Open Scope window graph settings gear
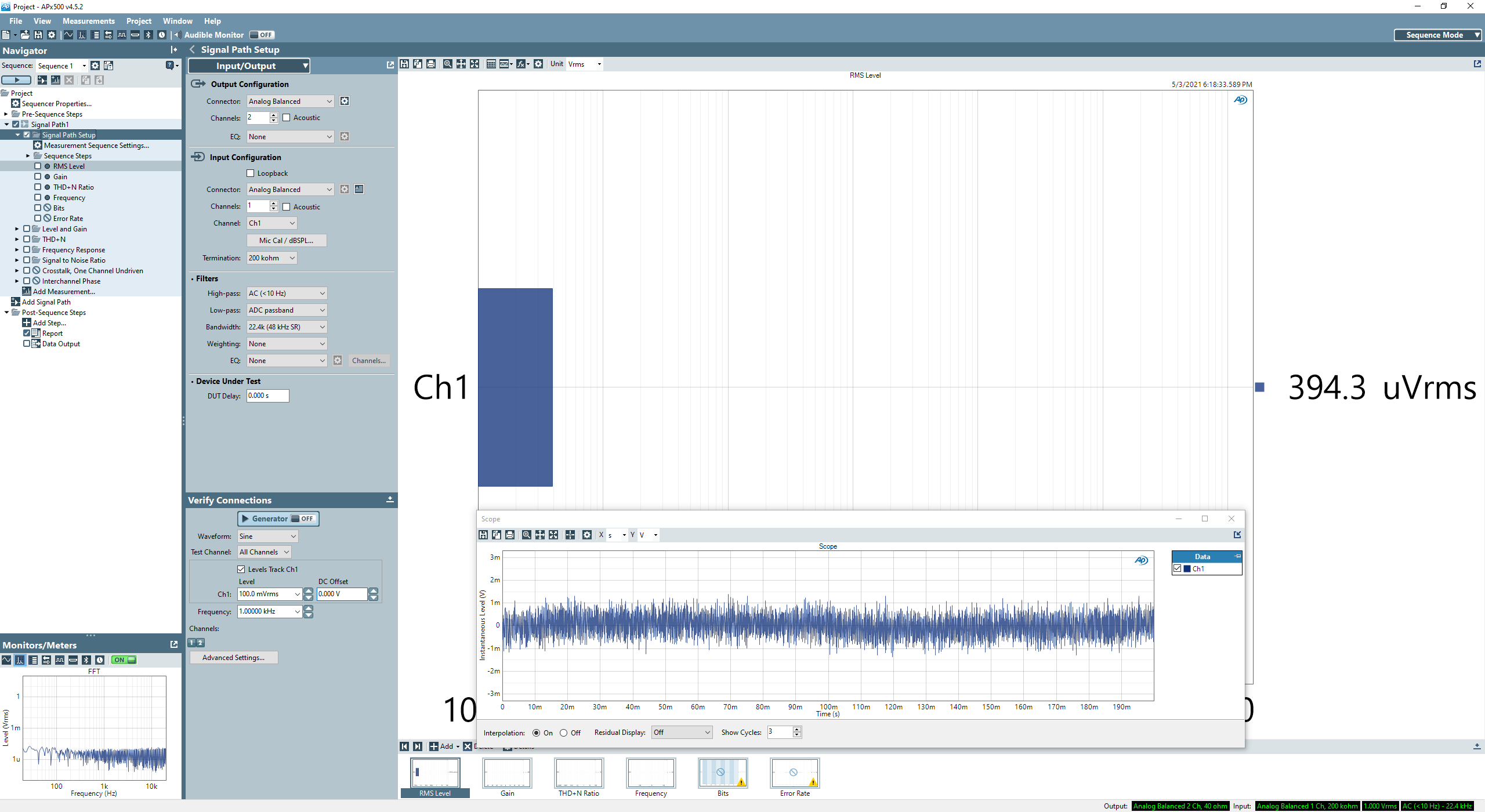The height and width of the screenshot is (812, 1485). (587, 535)
